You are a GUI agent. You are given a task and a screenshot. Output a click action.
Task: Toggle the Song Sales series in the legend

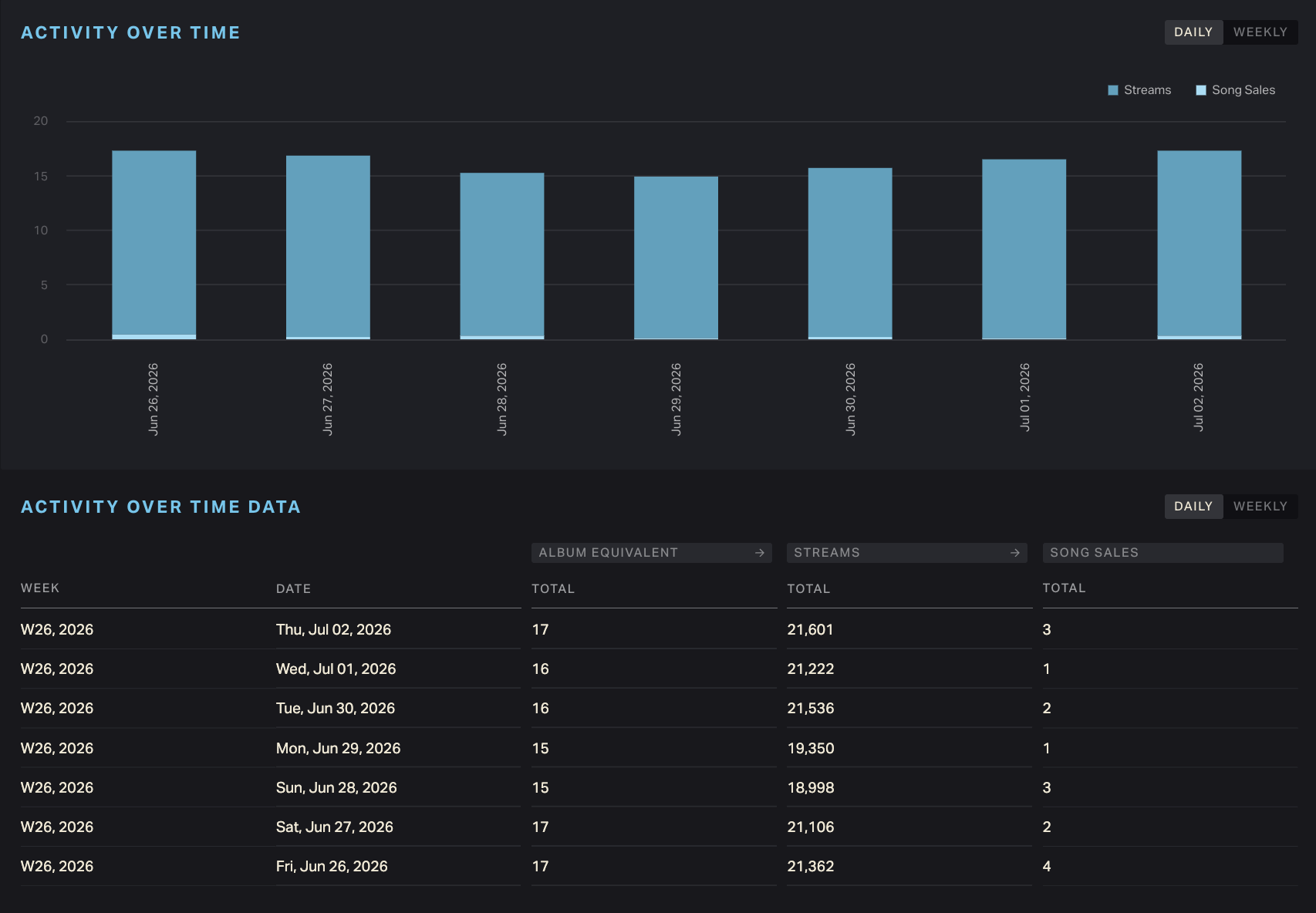coord(1235,90)
